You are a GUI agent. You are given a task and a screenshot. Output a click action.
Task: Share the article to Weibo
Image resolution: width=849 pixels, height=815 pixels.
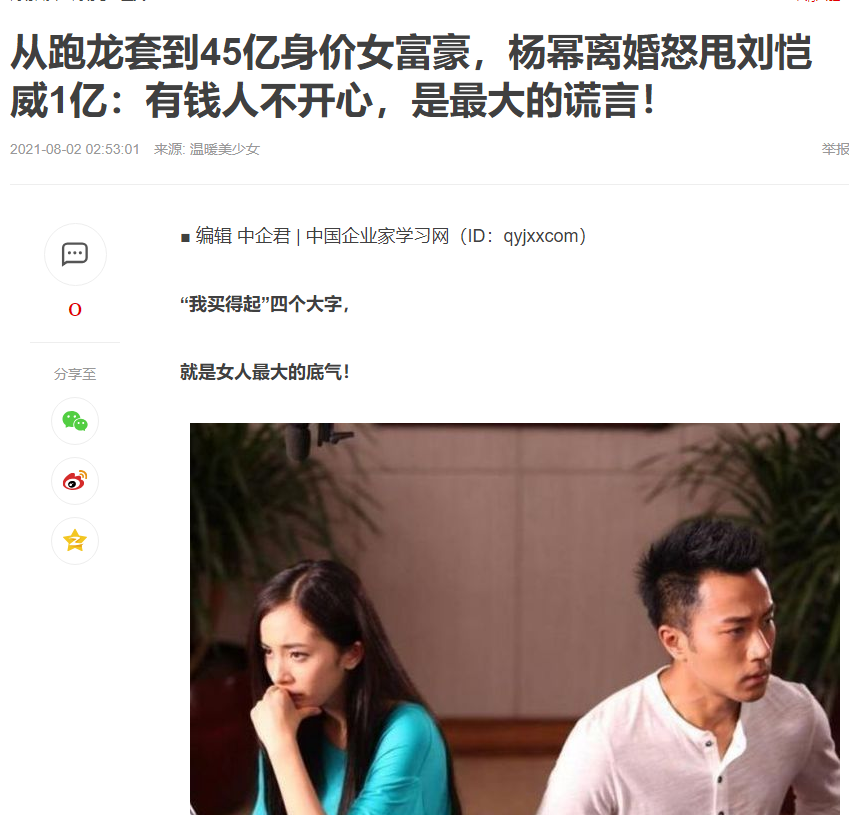(x=75, y=481)
